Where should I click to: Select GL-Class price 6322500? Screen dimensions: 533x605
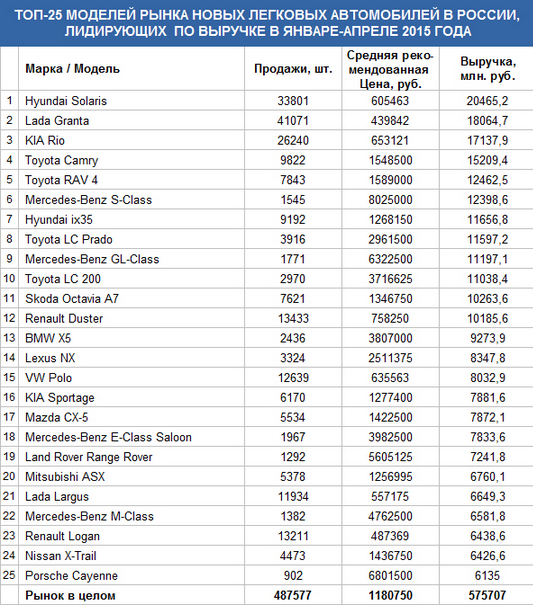(x=390, y=259)
